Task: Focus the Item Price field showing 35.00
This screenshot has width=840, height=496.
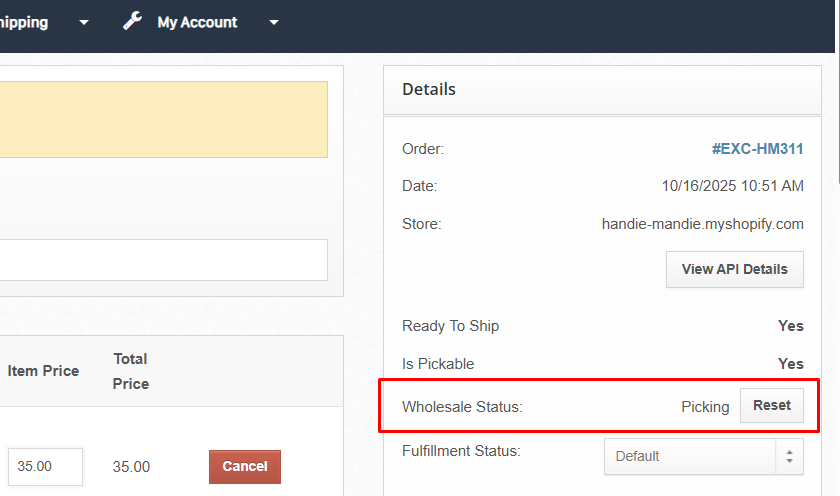Action: click(45, 466)
